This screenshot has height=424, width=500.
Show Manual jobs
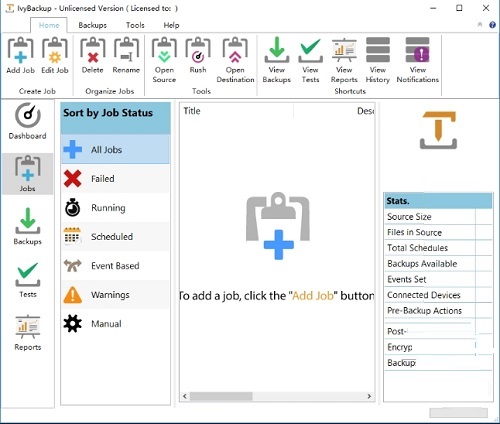[115, 324]
